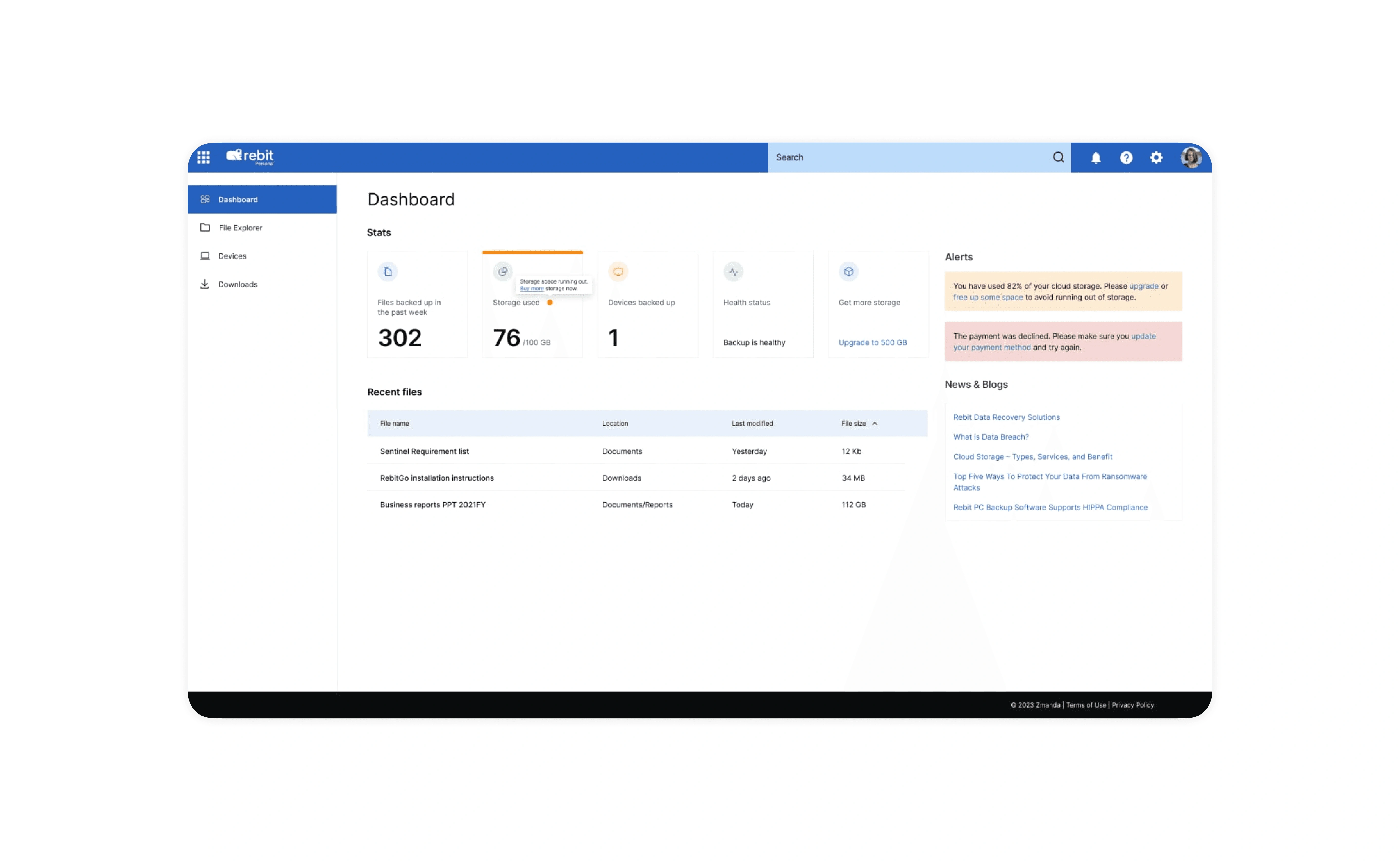Open Rebit Data Recovery Solutions article
The image size is (1400, 861).
click(1006, 417)
